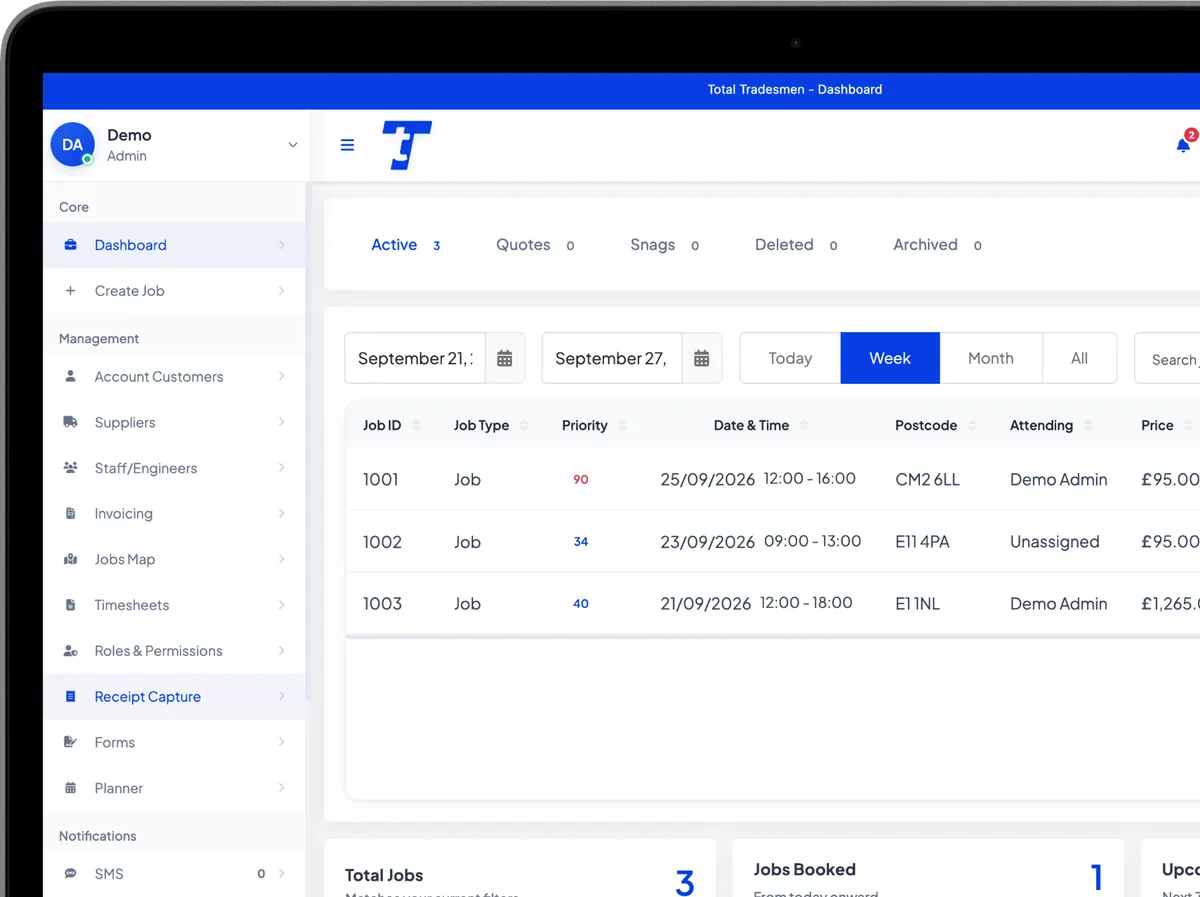
Task: Expand the Suppliers chevron
Action: tap(282, 422)
